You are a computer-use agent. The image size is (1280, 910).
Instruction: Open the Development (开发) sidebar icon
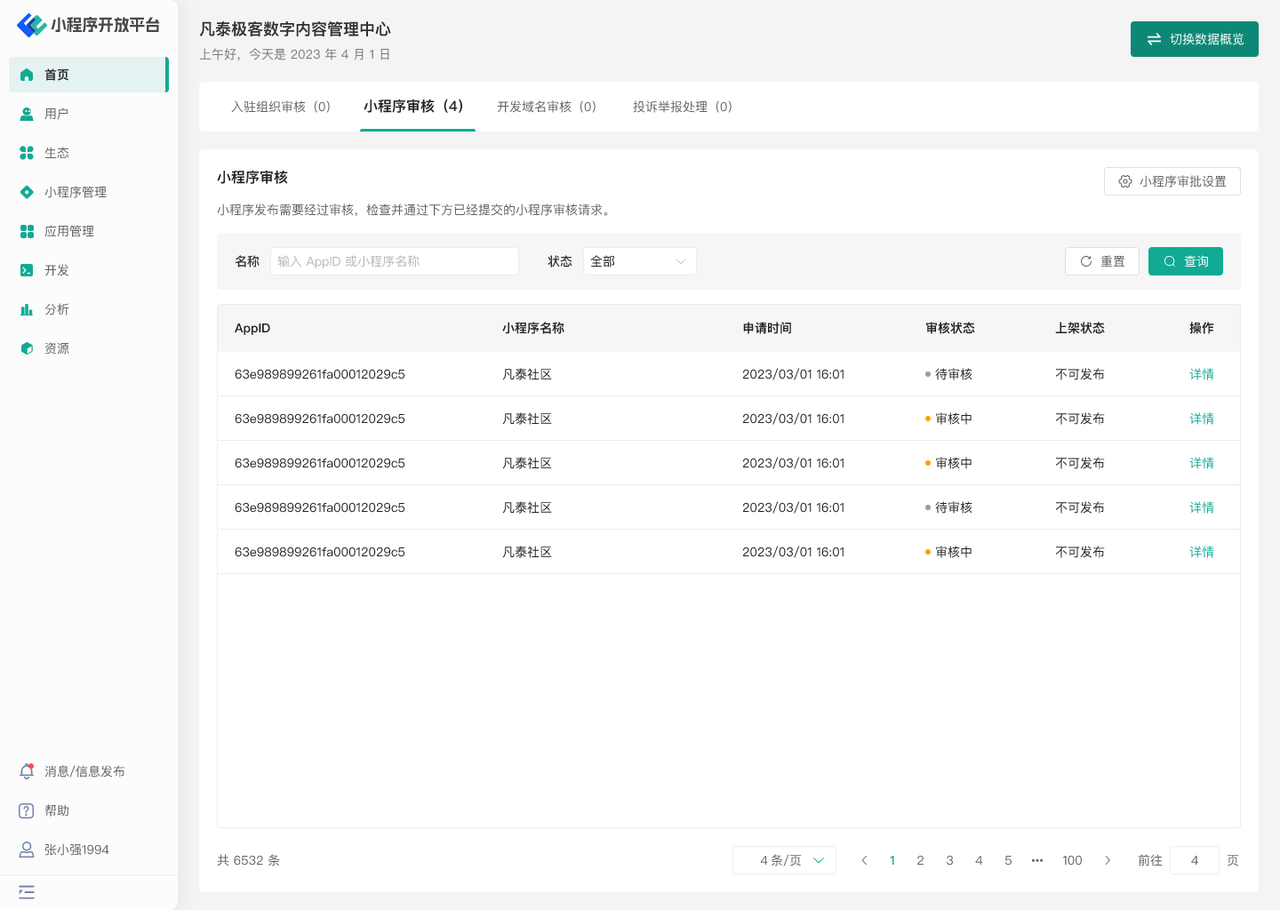(27, 270)
